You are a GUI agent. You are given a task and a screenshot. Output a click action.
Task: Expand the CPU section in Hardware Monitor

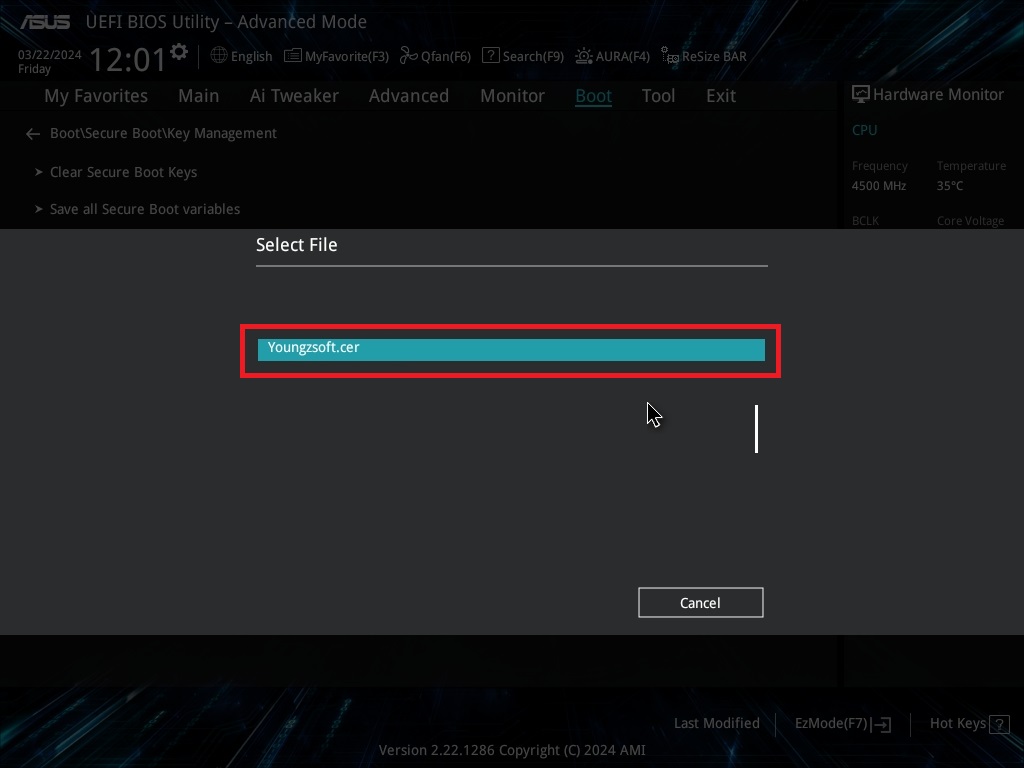pyautogui.click(x=864, y=130)
